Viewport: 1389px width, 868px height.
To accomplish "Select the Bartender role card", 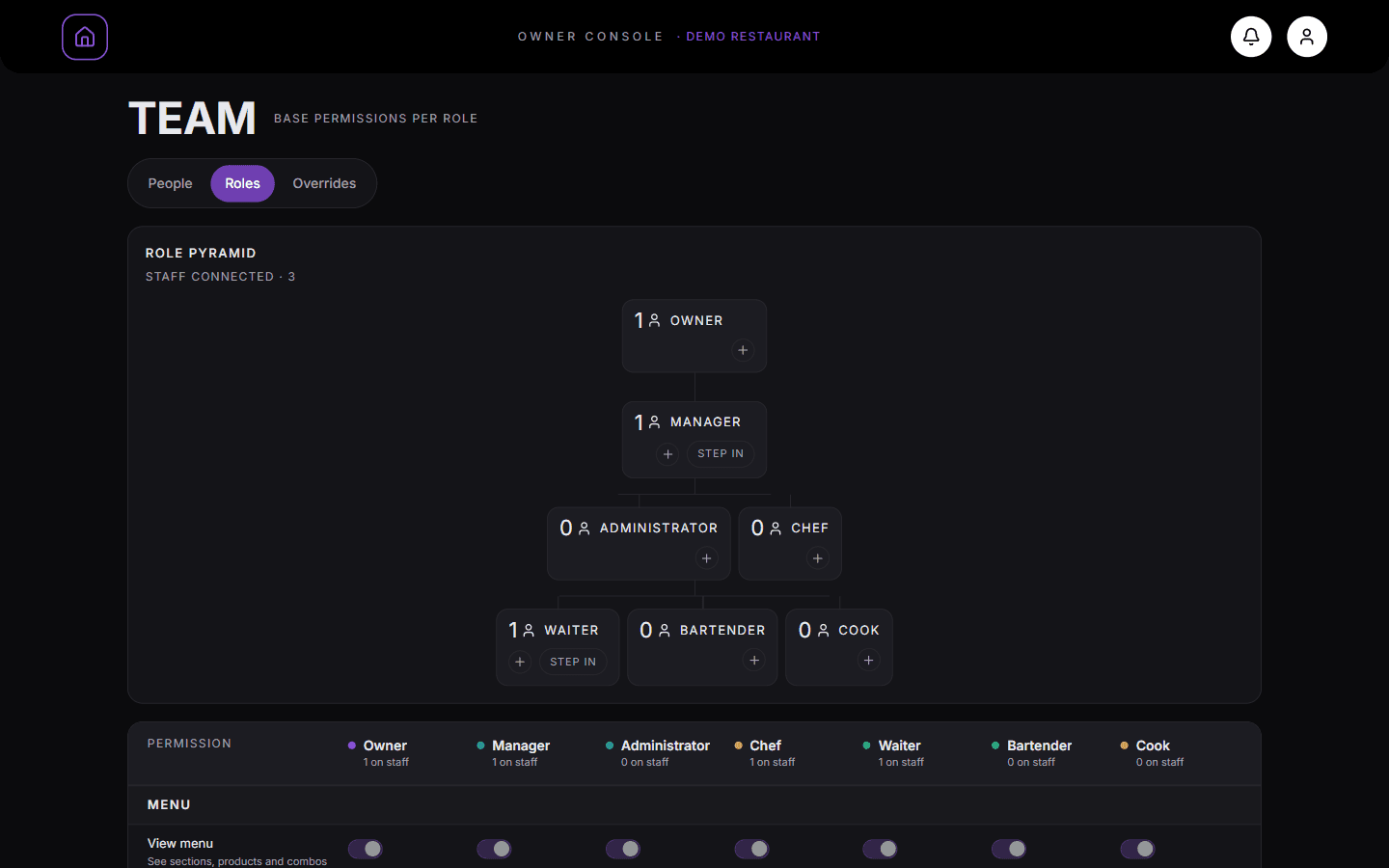I will tap(702, 647).
